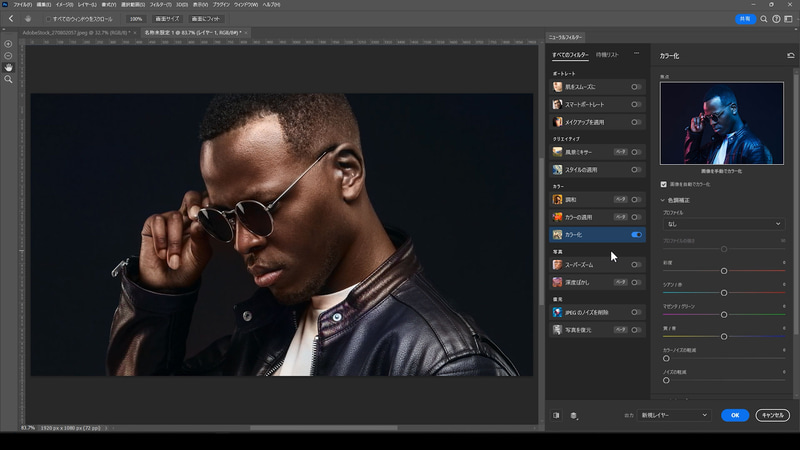Click the blue OK button
Viewport: 800px width, 450px height.
734,415
